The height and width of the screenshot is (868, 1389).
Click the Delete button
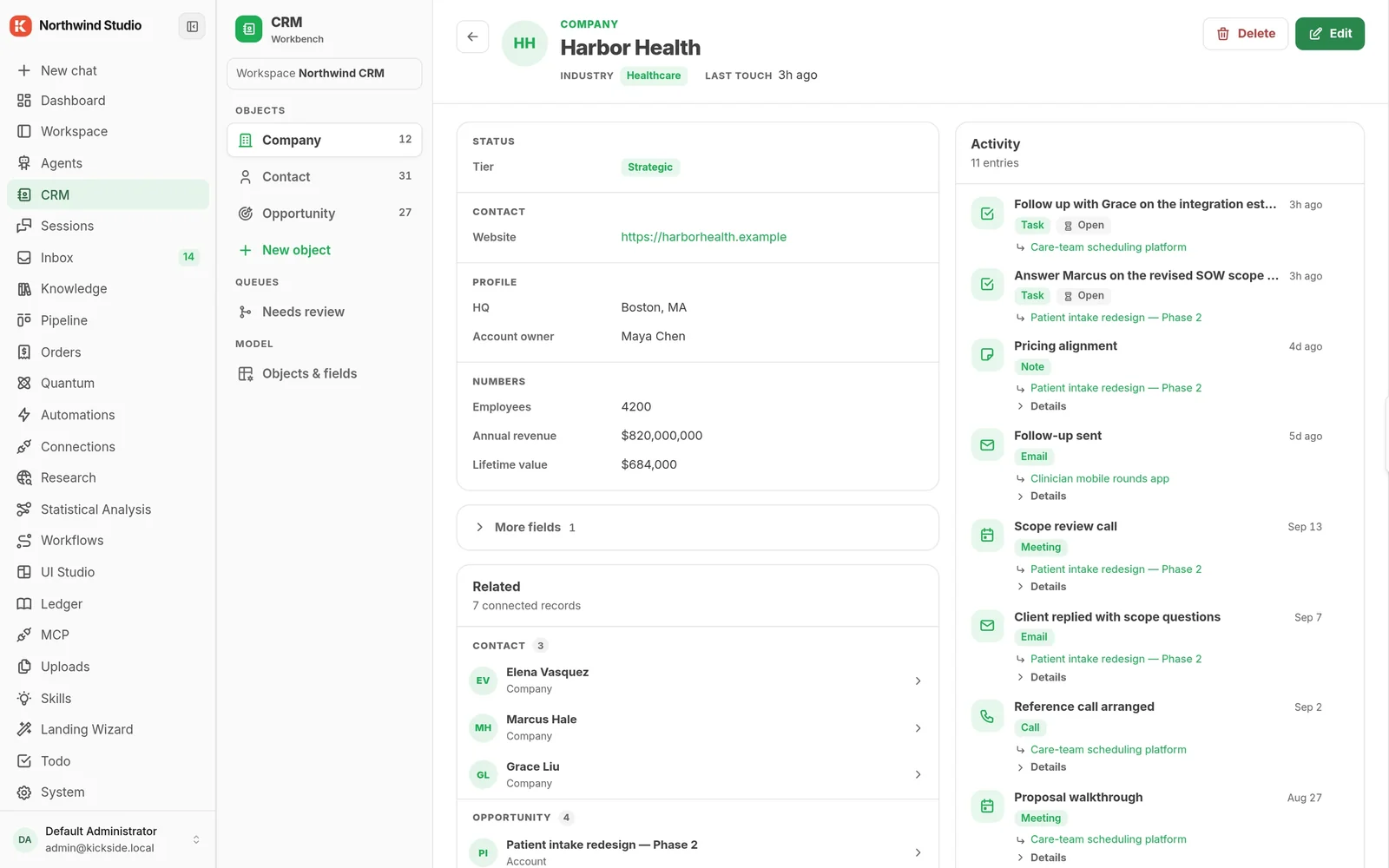point(1245,34)
